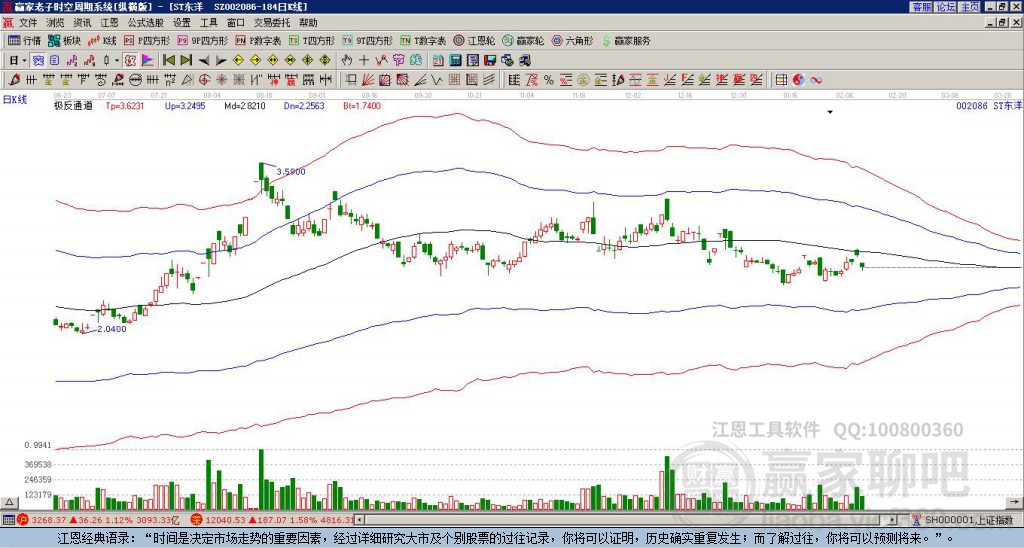Click the 极反通道 indicator label
Viewport: 1024px width, 548px height.
pos(73,106)
